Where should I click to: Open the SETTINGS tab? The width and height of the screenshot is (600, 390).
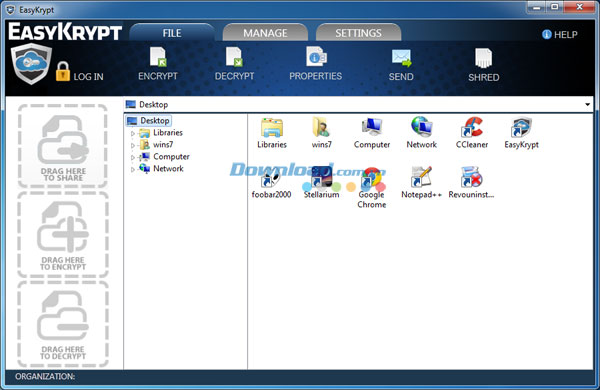click(x=359, y=33)
